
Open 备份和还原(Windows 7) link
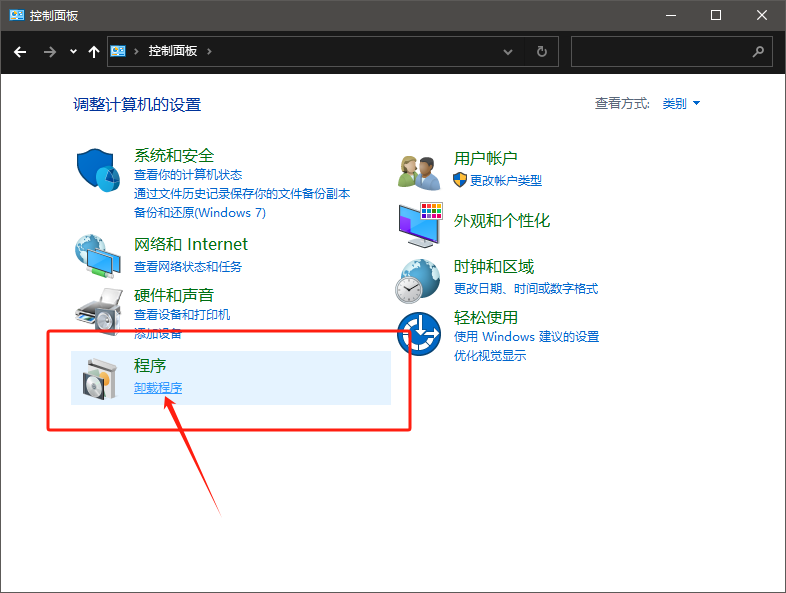200,212
